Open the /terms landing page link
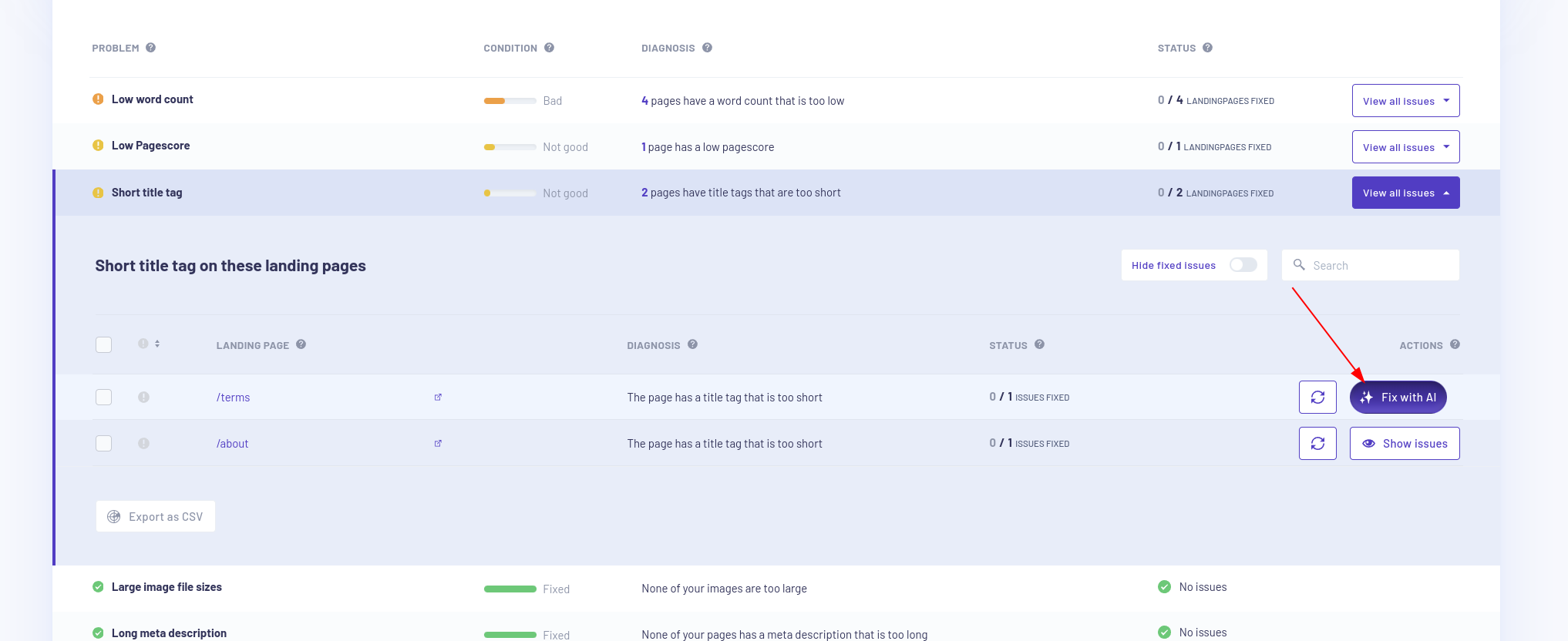1568x641 pixels. tap(233, 398)
